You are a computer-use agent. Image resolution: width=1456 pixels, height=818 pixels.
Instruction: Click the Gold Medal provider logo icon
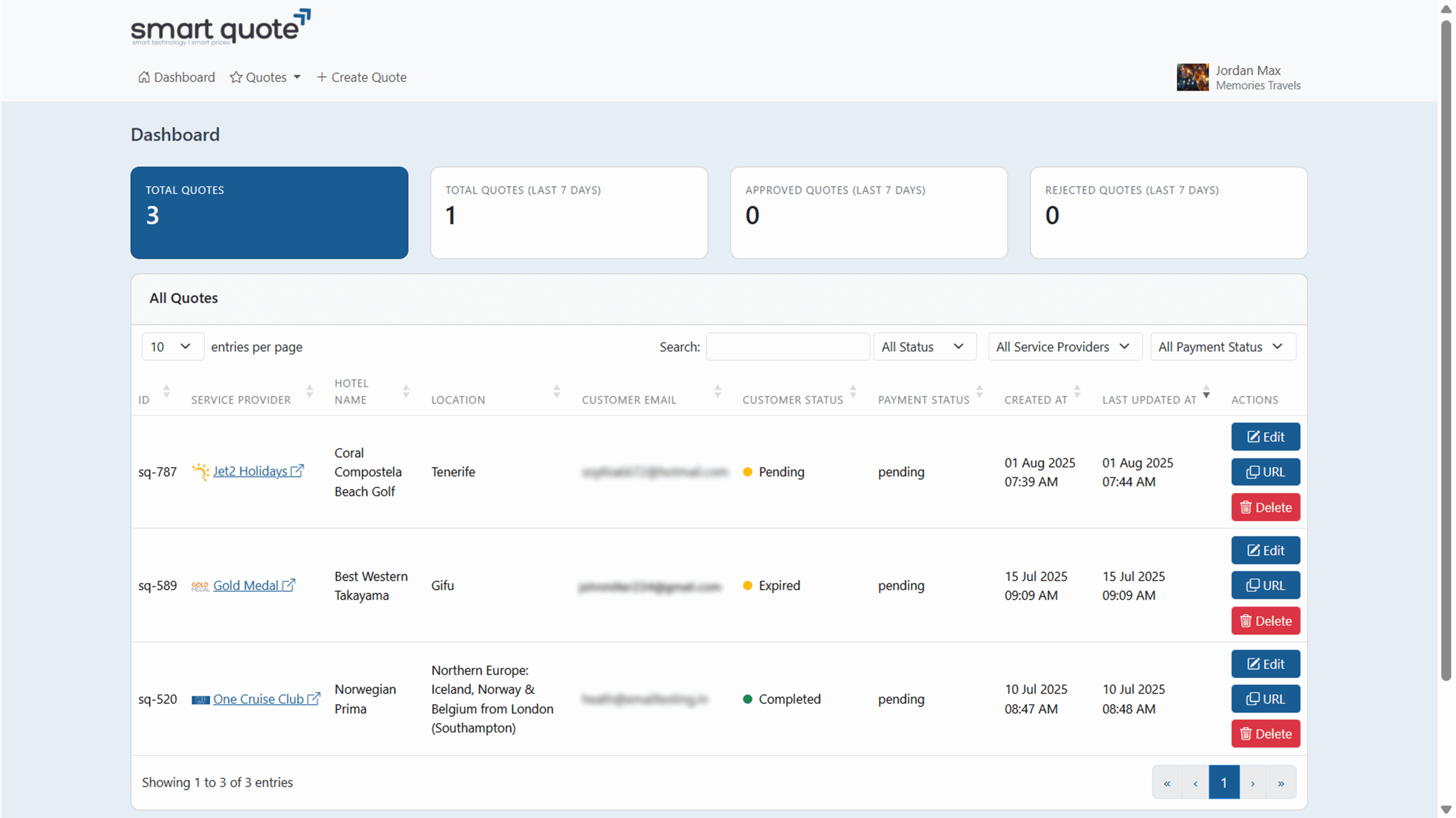coord(200,586)
